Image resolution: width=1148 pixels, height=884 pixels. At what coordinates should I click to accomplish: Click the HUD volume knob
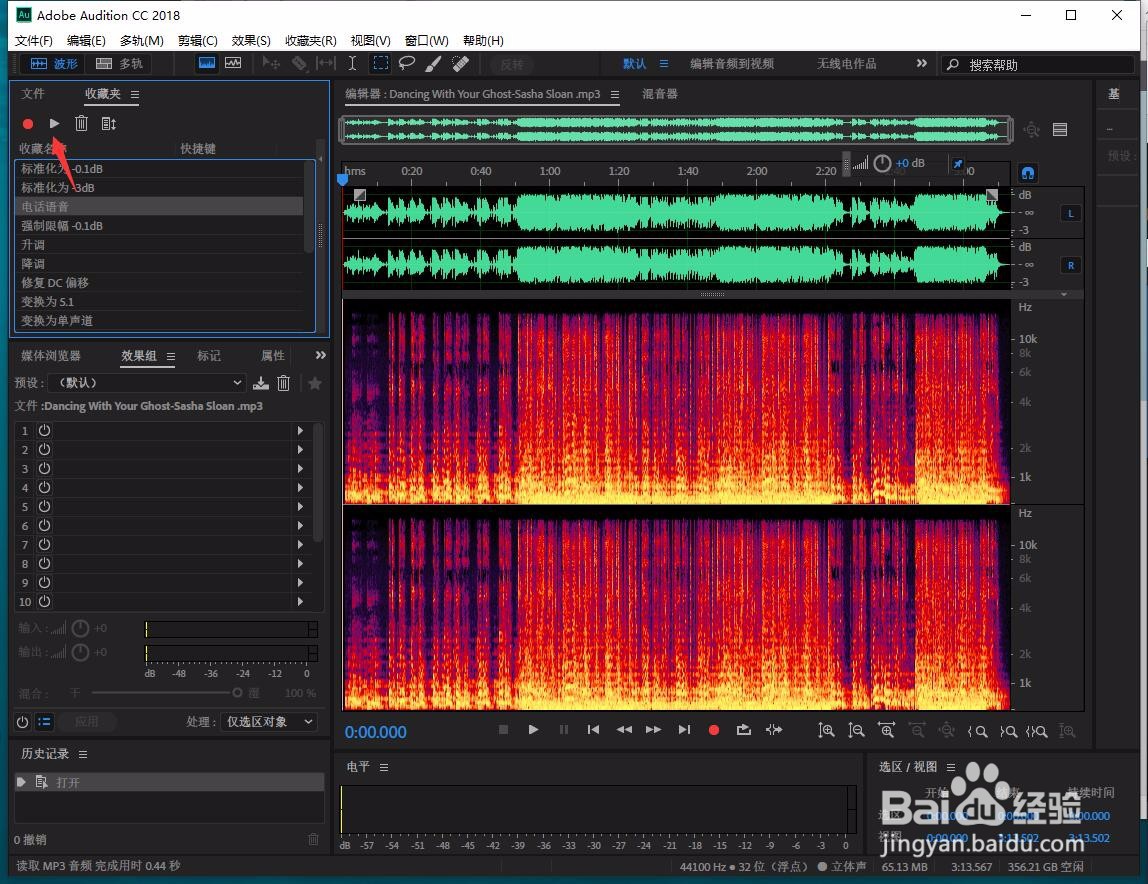882,163
